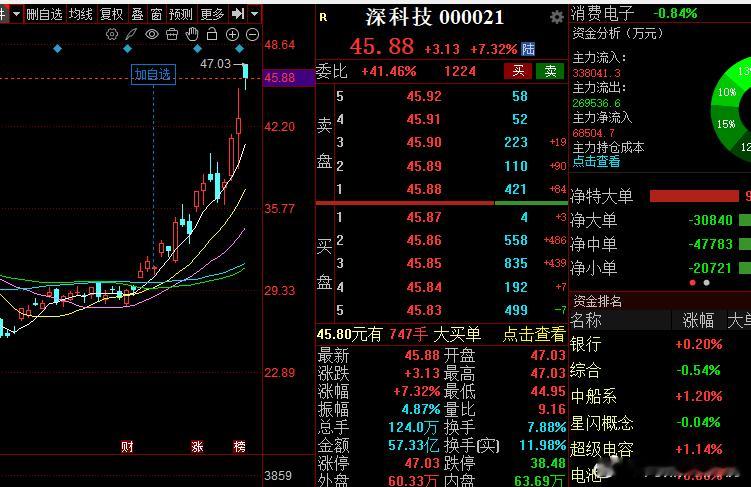The image size is (751, 487).
Task: Open quote panel settings gear beside 深科技
Action: pyautogui.click(x=556, y=17)
